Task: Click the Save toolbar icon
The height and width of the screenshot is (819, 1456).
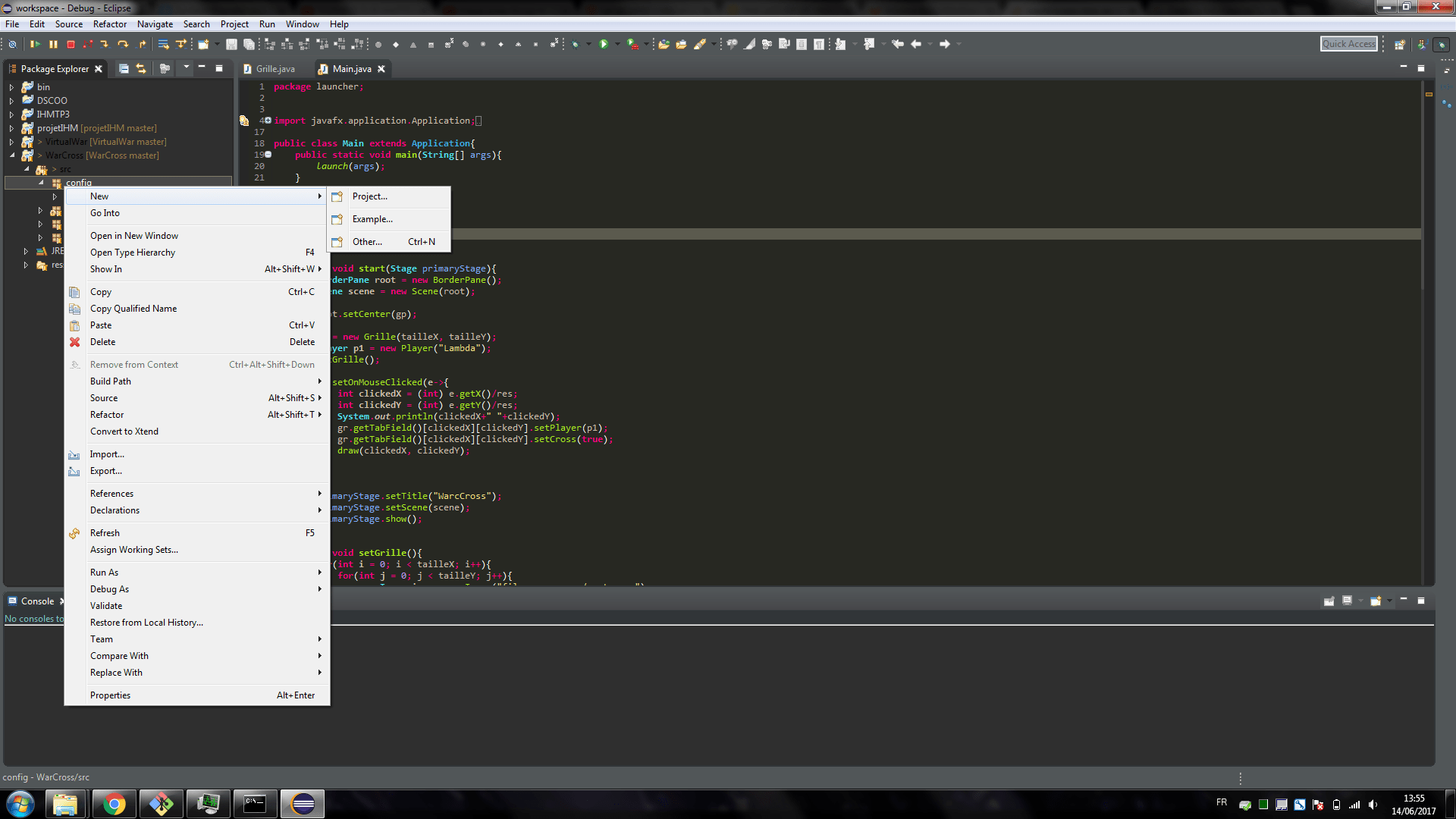Action: pos(231,44)
